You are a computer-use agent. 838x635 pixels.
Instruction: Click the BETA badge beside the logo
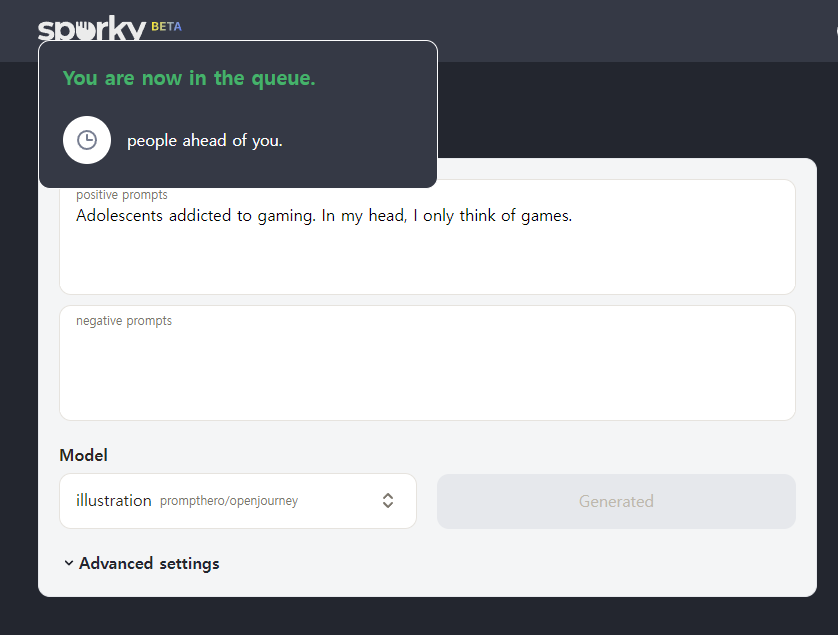pyautogui.click(x=166, y=27)
